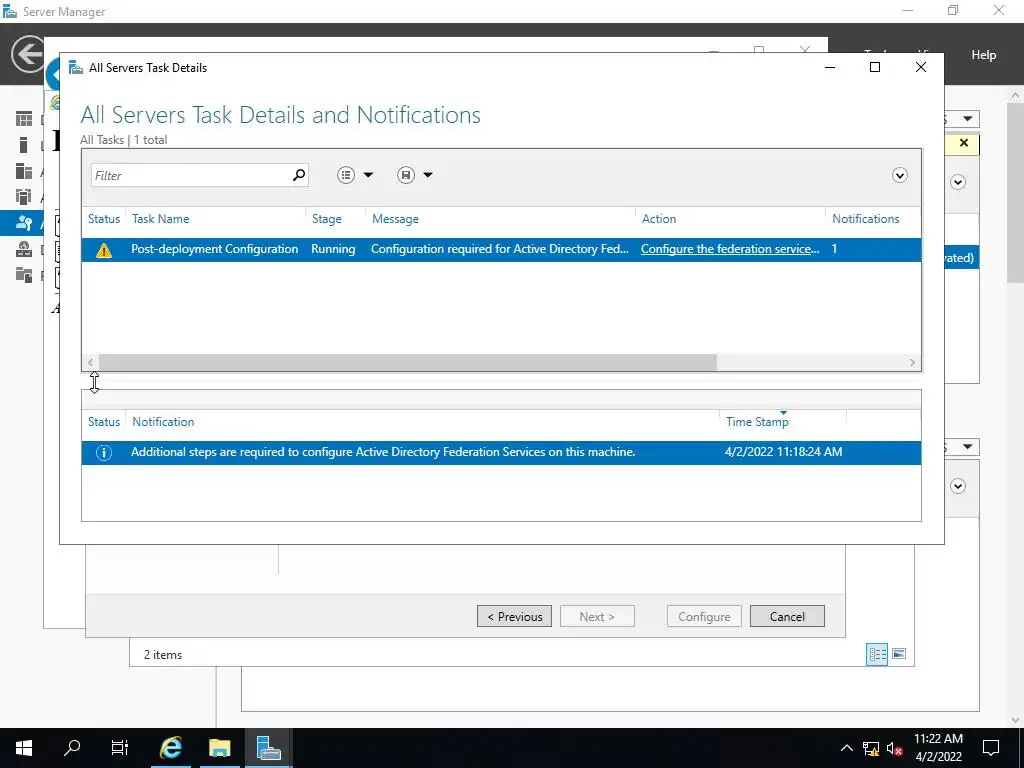The width and height of the screenshot is (1024, 768).
Task: Expand the filter panel chevron in Task Details
Action: [x=900, y=175]
